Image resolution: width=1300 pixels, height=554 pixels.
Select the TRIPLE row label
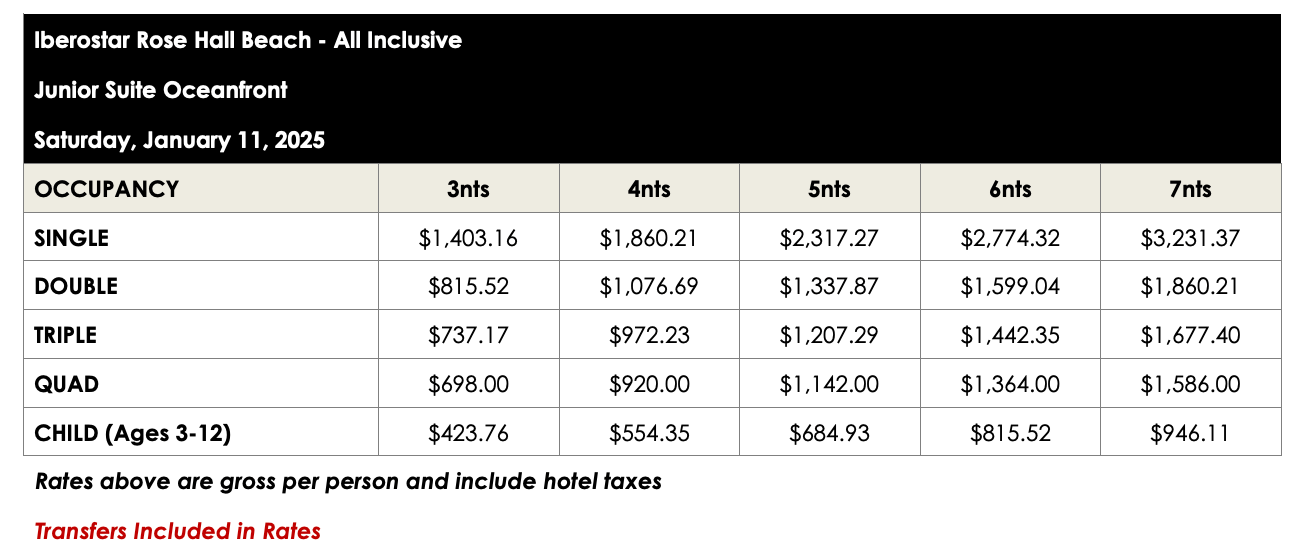coord(67,335)
